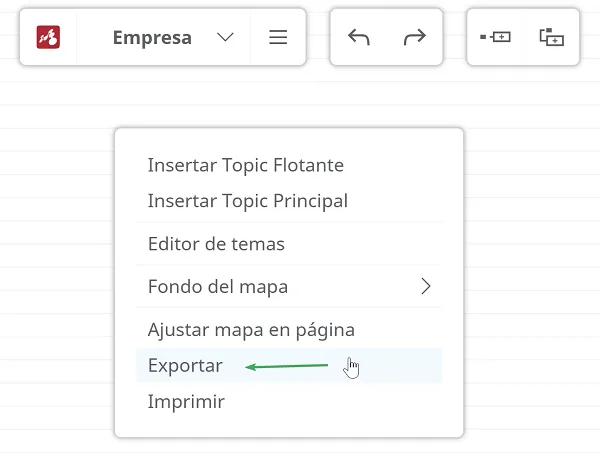The width and height of the screenshot is (600, 458).
Task: Add a child topic from the toolbar
Action: point(552,37)
